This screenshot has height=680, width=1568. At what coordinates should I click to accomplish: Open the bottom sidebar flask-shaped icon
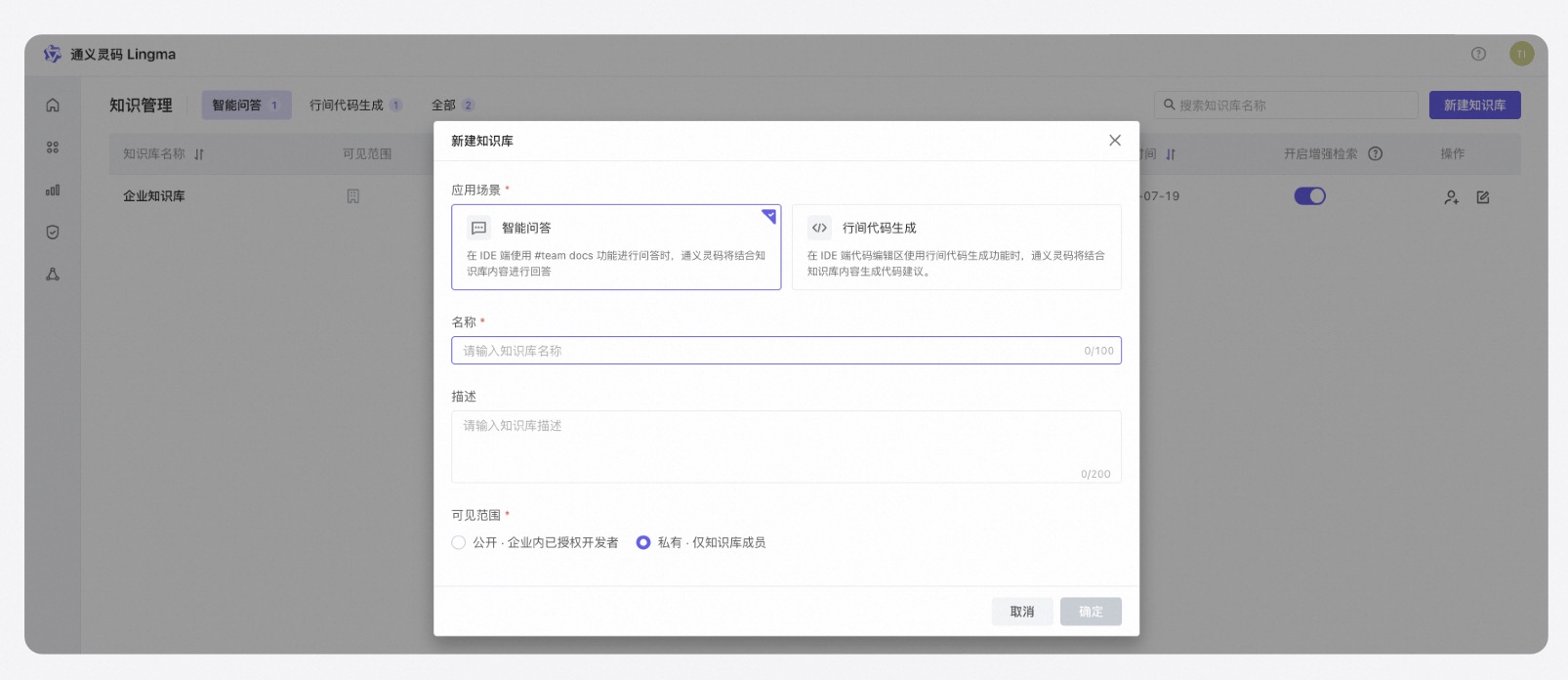pos(53,275)
